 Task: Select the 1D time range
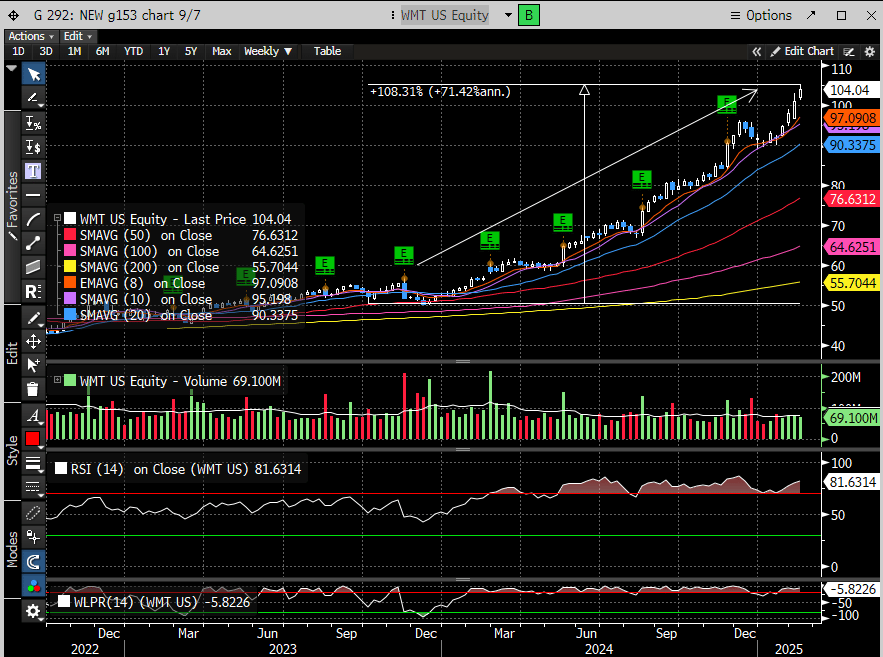(x=18, y=51)
